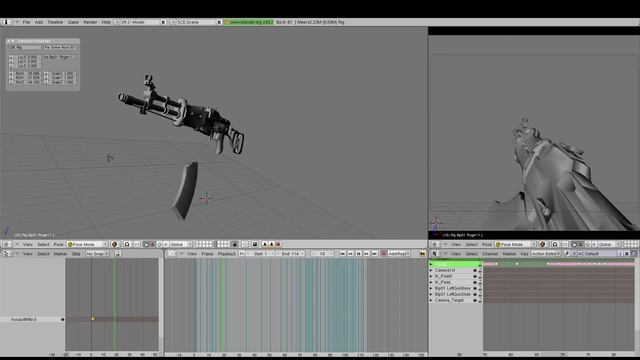Toggle lock on Bip01 LeftGunBase channel
This screenshot has height=360, width=640.
pos(480,288)
